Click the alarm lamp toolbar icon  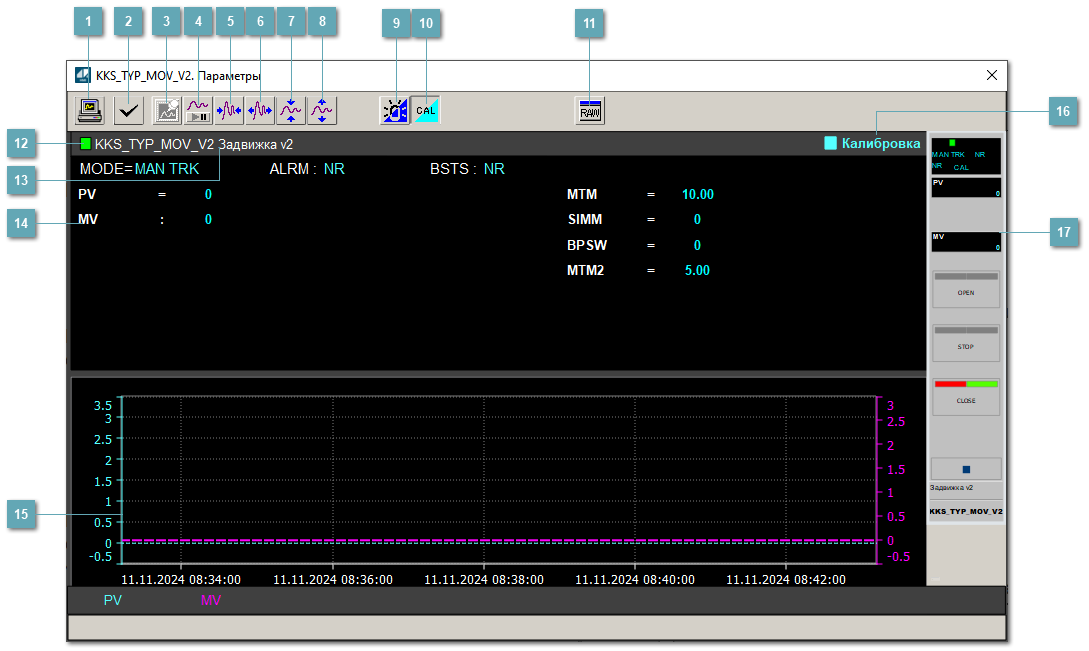395,110
